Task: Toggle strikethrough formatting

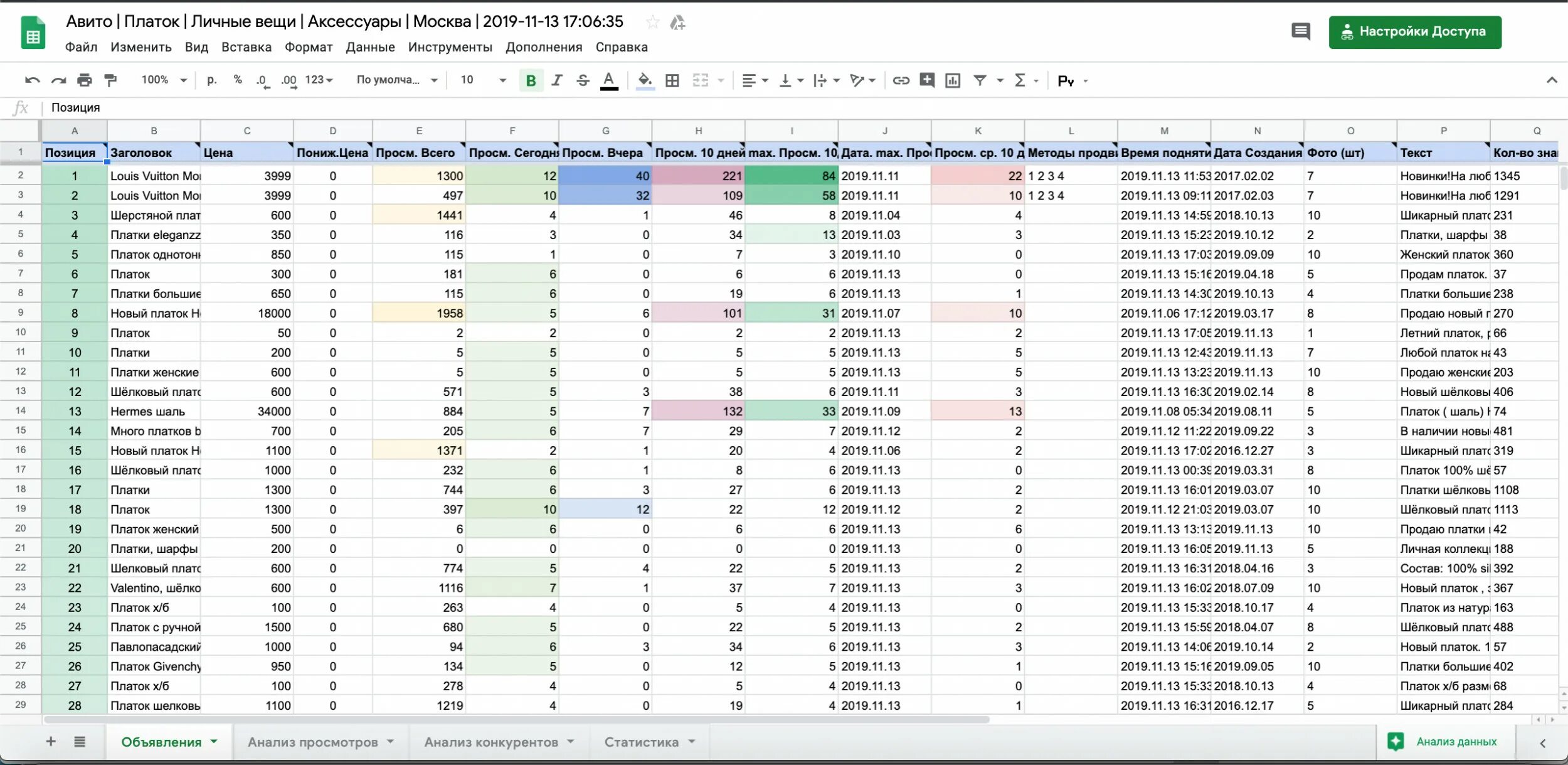Action: tap(583, 80)
